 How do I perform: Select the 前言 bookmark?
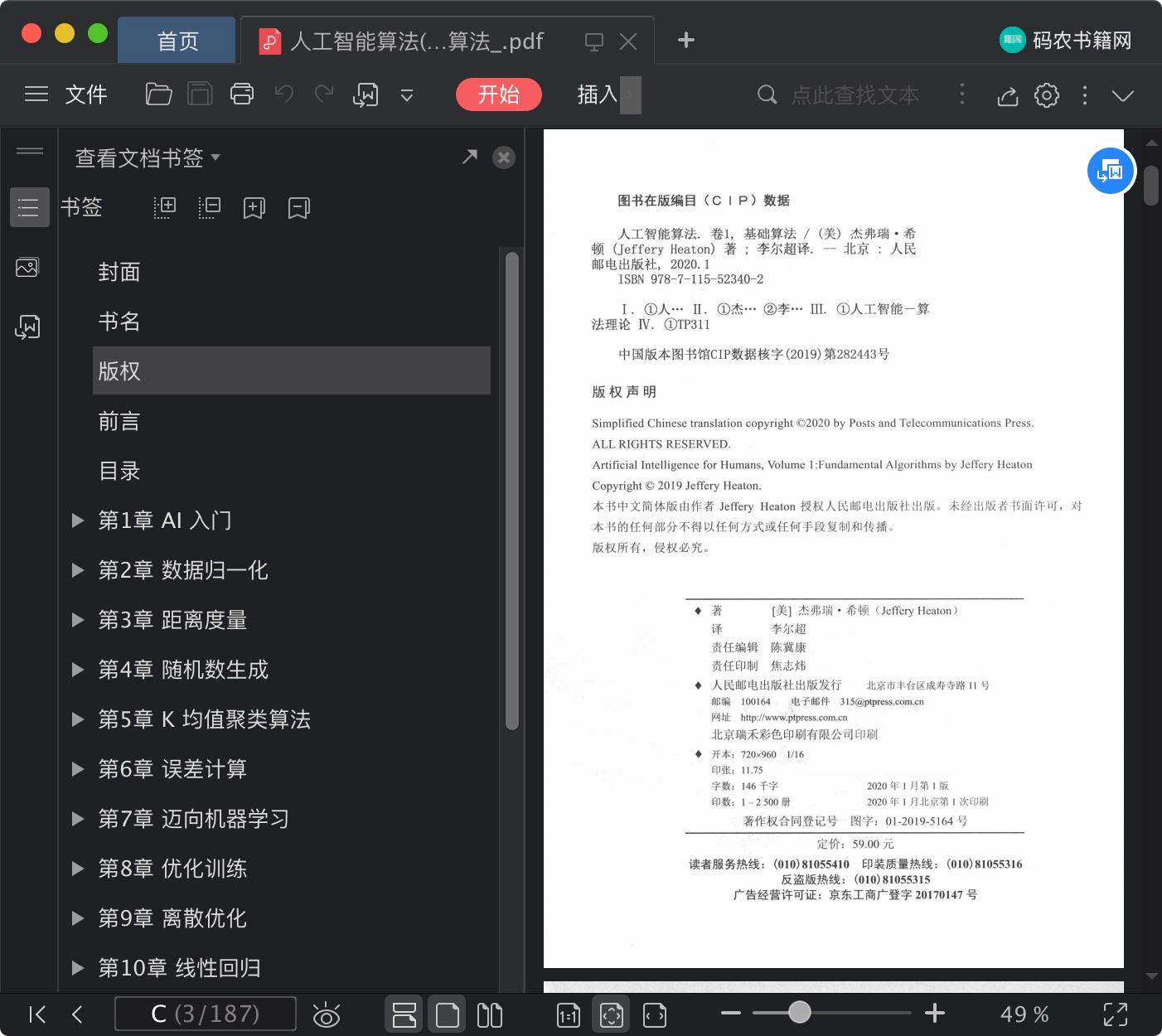119,421
